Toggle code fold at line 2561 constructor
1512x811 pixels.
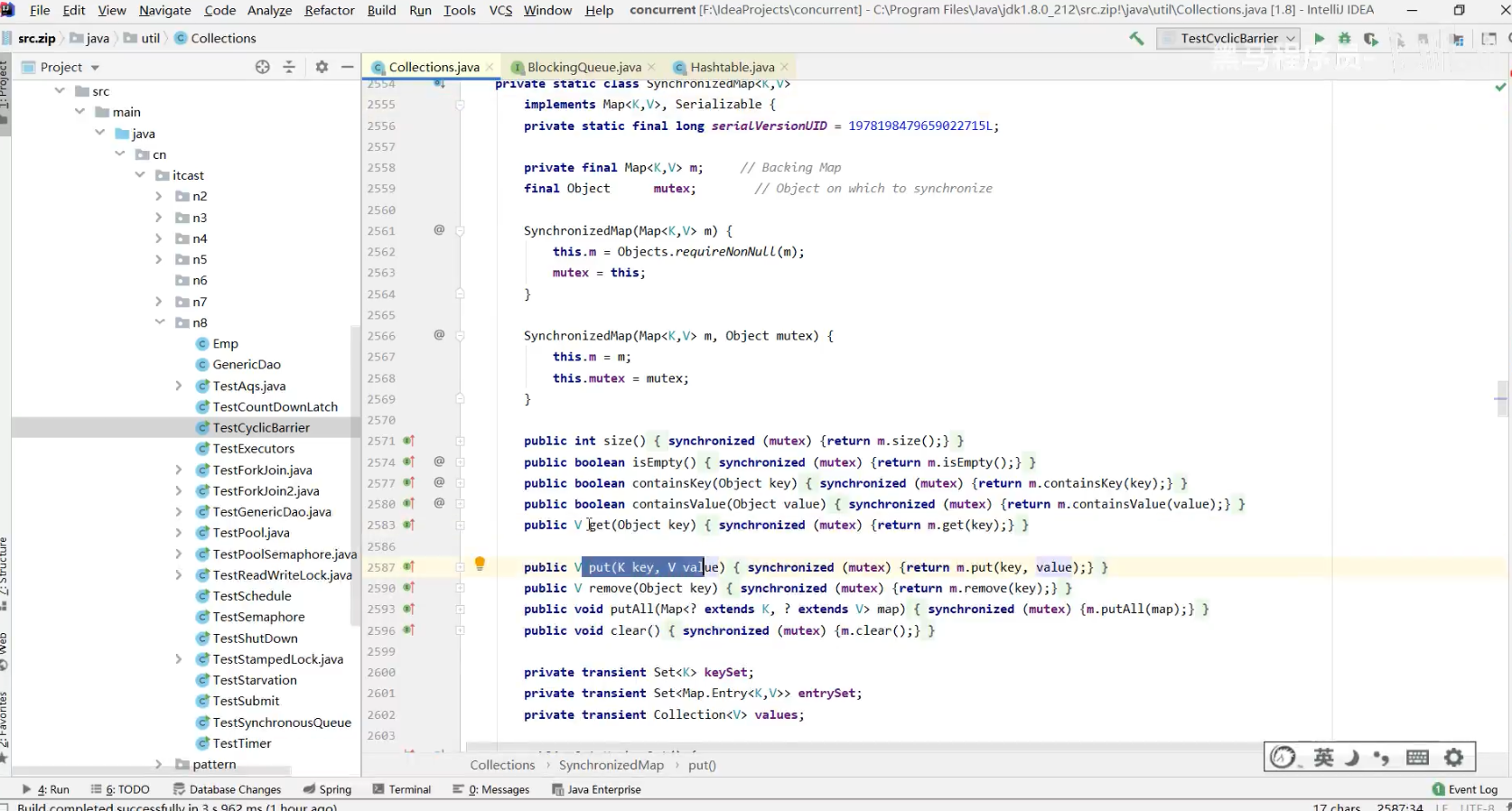tap(460, 231)
